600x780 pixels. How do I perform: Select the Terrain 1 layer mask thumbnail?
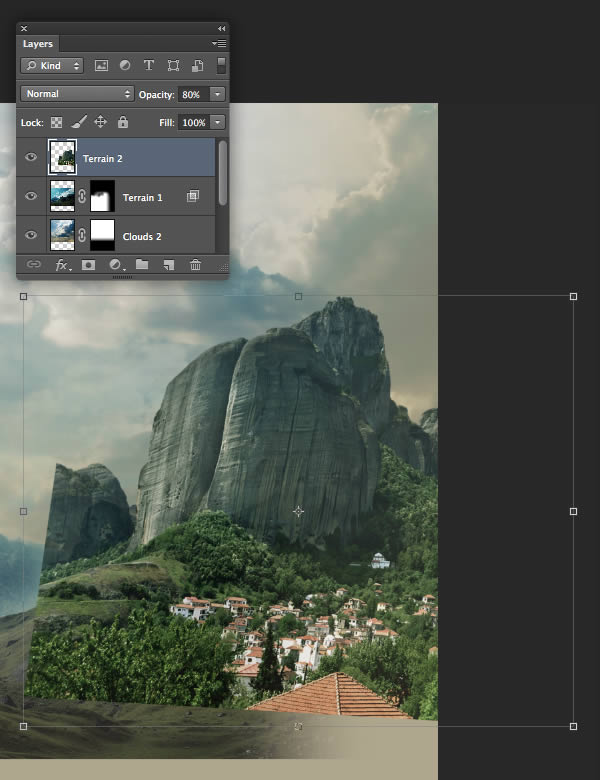[x=102, y=196]
